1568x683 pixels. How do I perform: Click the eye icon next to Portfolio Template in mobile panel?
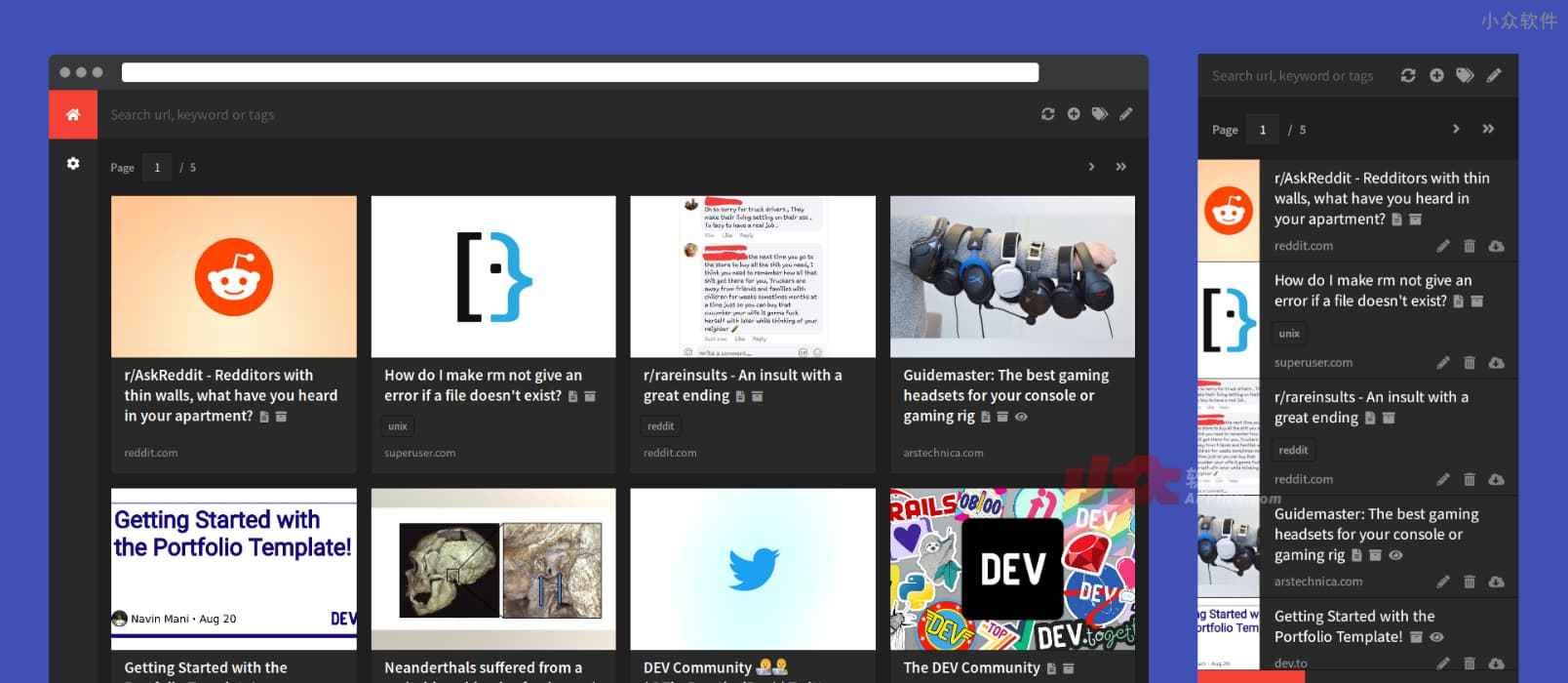[1436, 637]
